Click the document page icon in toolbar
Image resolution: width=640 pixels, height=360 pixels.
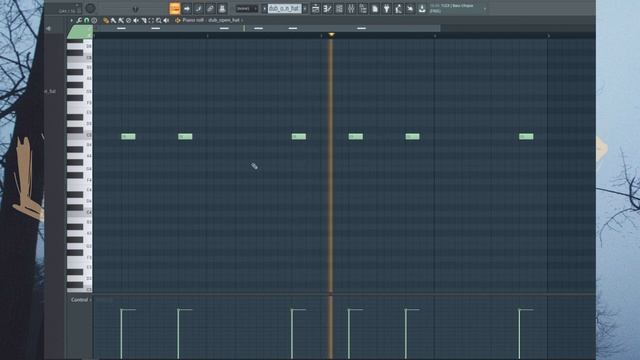(375, 8)
